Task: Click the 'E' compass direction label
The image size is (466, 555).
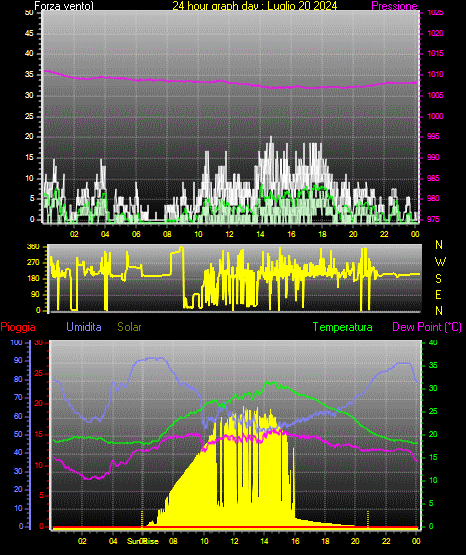Action: [438, 294]
